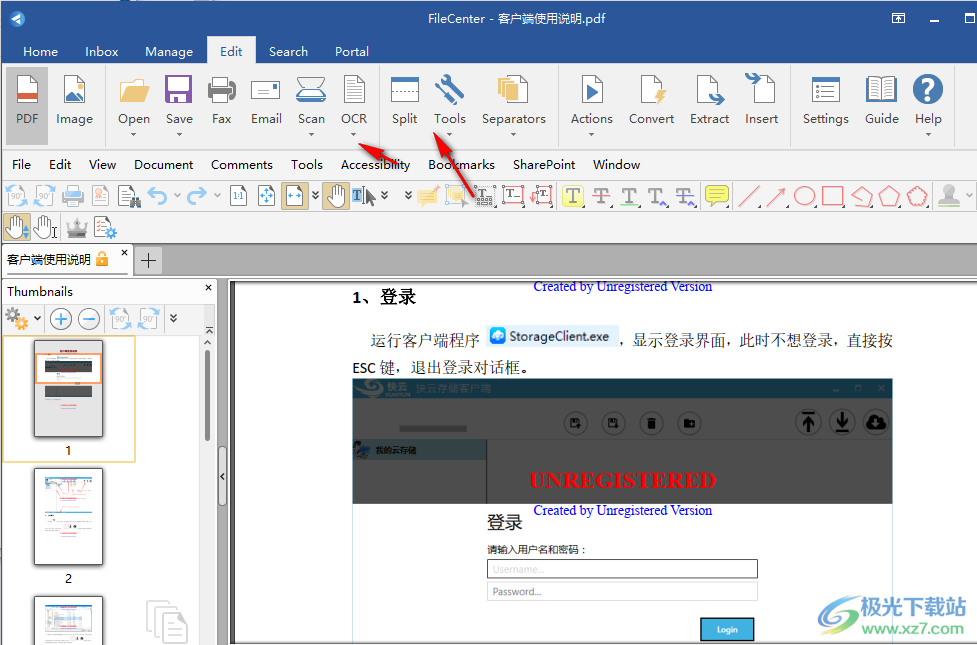Expand the Separators dropdown arrow
The height and width of the screenshot is (645, 977).
(513, 135)
